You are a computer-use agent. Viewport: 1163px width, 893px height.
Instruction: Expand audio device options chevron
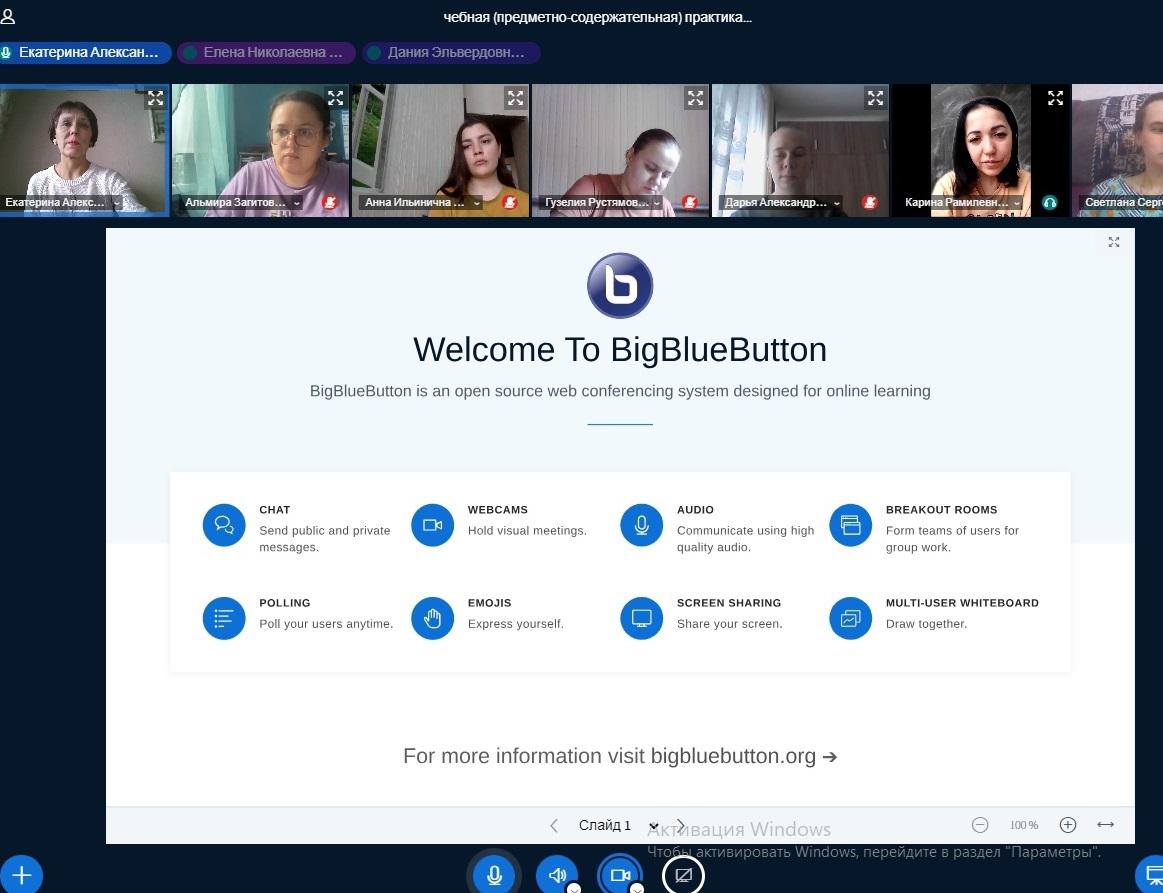pyautogui.click(x=574, y=888)
